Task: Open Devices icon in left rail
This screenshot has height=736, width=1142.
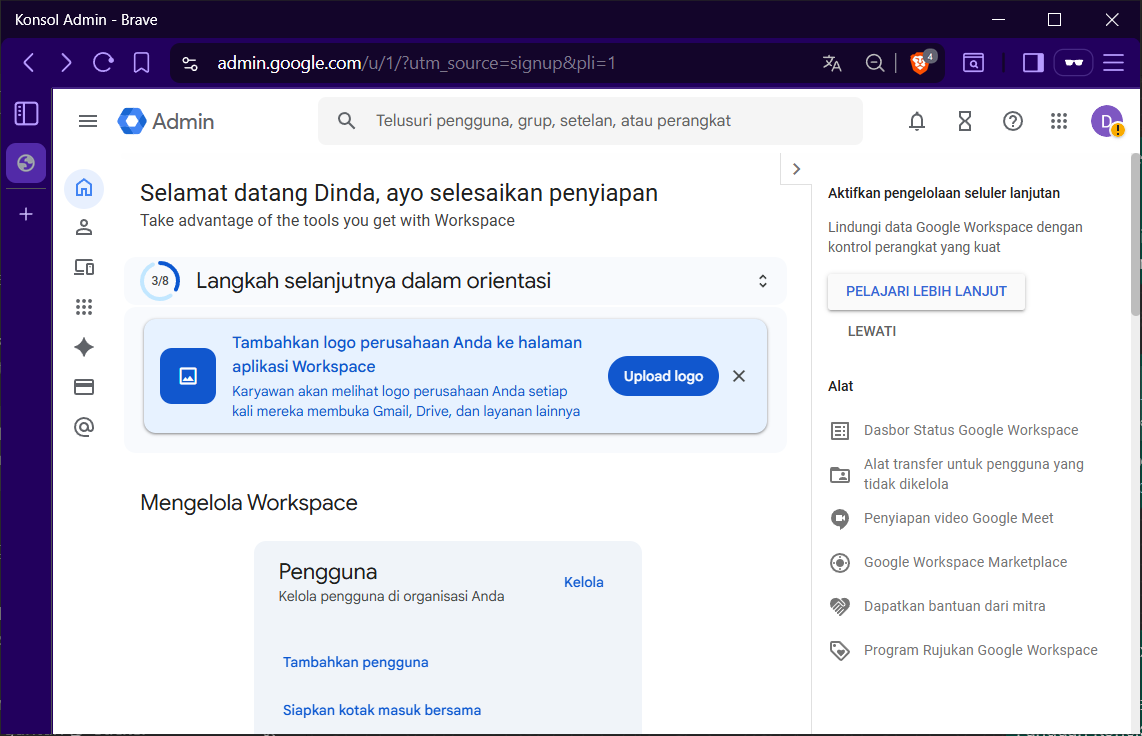Action: [x=84, y=267]
